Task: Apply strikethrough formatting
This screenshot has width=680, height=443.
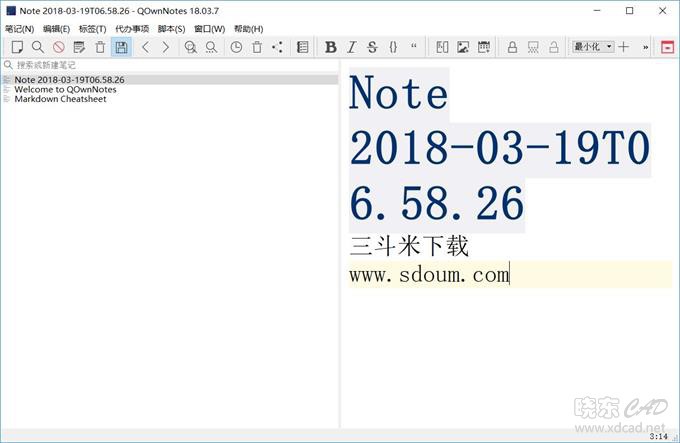Action: pos(372,47)
